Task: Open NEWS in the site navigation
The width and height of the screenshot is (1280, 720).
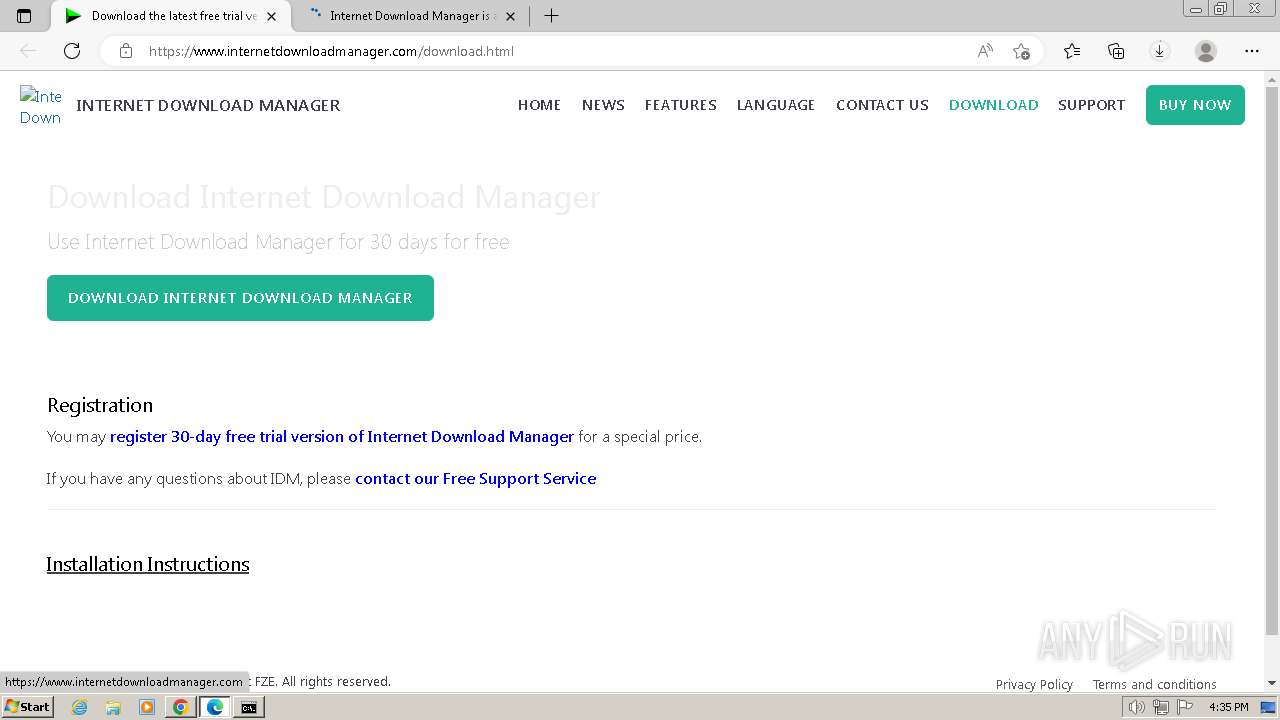Action: pyautogui.click(x=603, y=105)
